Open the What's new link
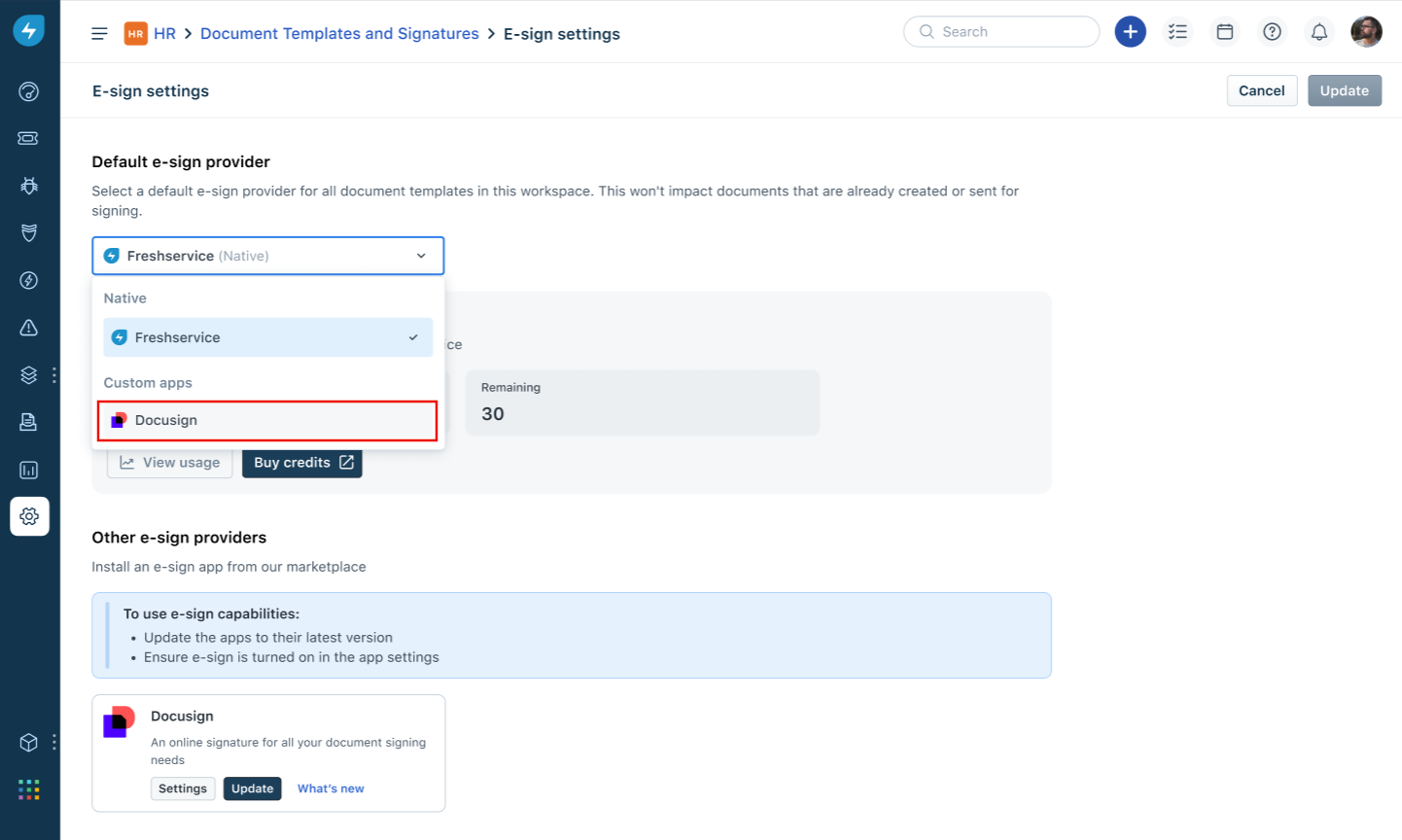The image size is (1402, 840). tap(331, 788)
